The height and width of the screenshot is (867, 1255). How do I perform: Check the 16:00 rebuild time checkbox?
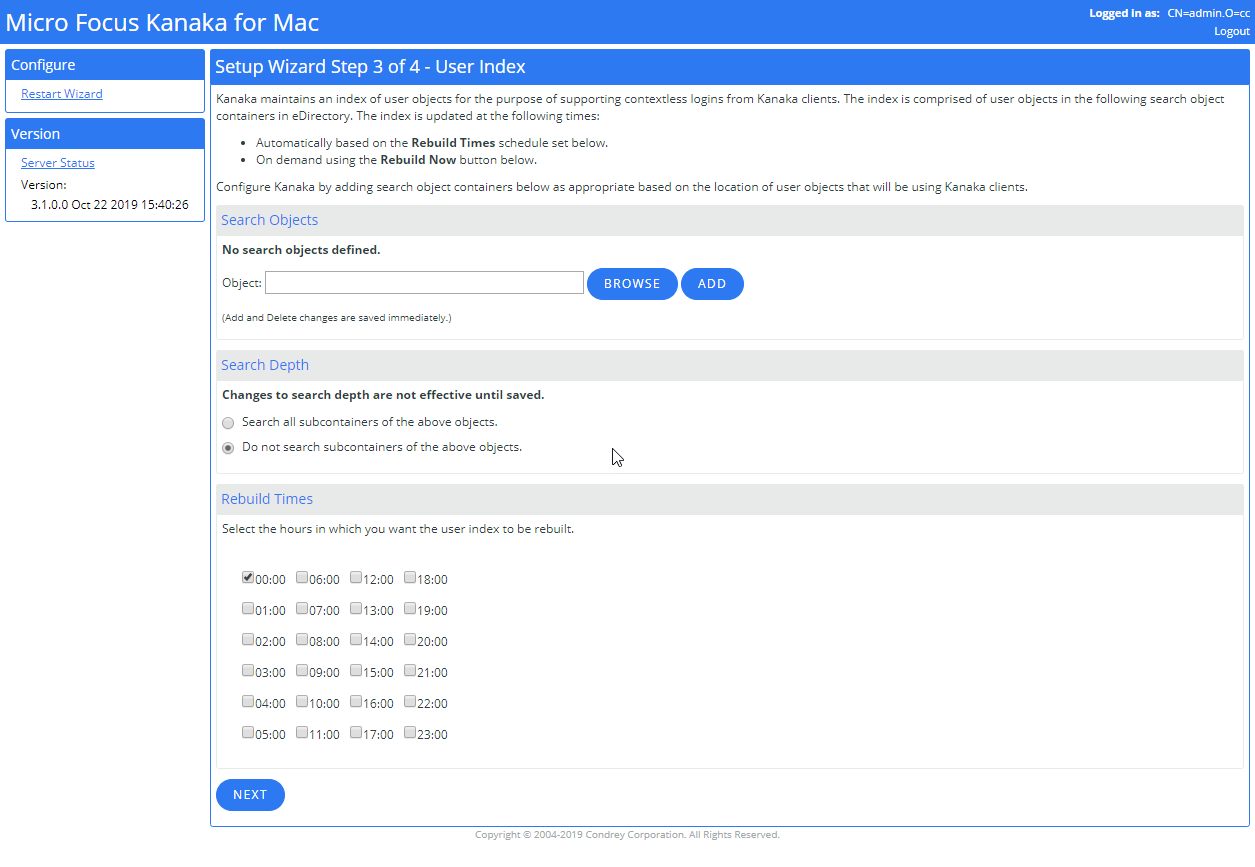coord(356,701)
